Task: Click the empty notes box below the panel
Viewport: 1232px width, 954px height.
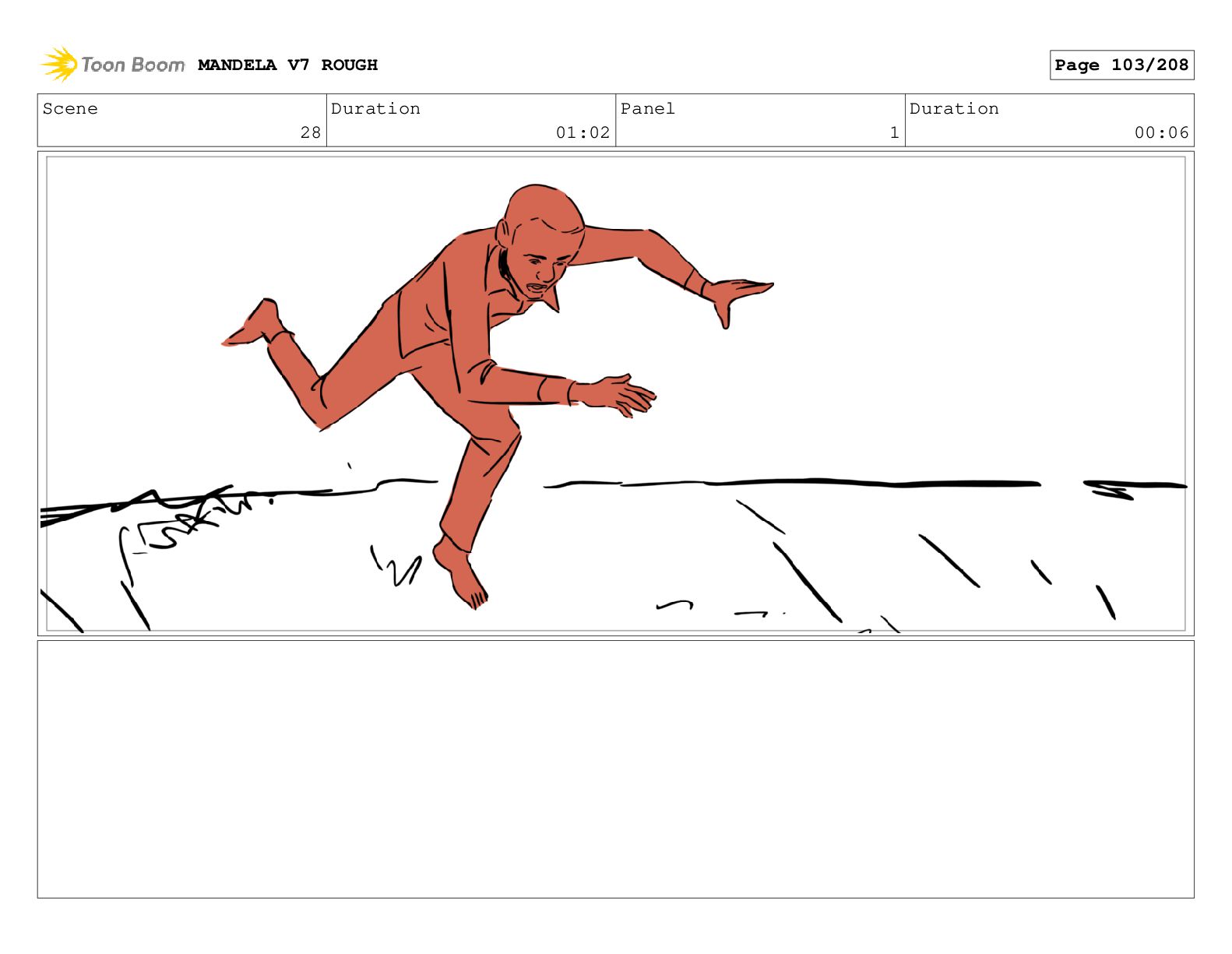Action: click(x=615, y=769)
